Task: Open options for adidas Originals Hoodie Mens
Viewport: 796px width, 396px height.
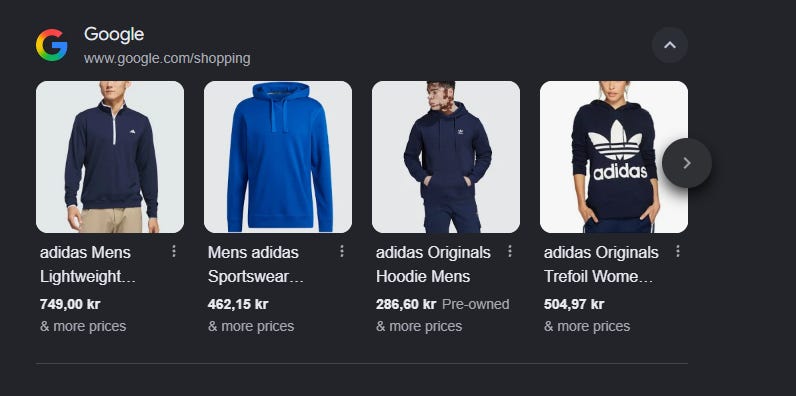Action: pyautogui.click(x=510, y=251)
